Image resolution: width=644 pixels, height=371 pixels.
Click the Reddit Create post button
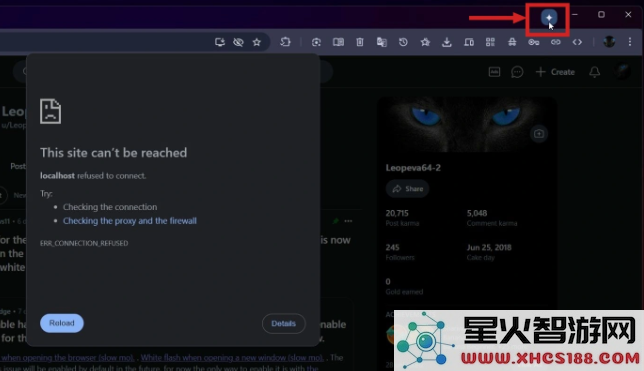tap(555, 72)
